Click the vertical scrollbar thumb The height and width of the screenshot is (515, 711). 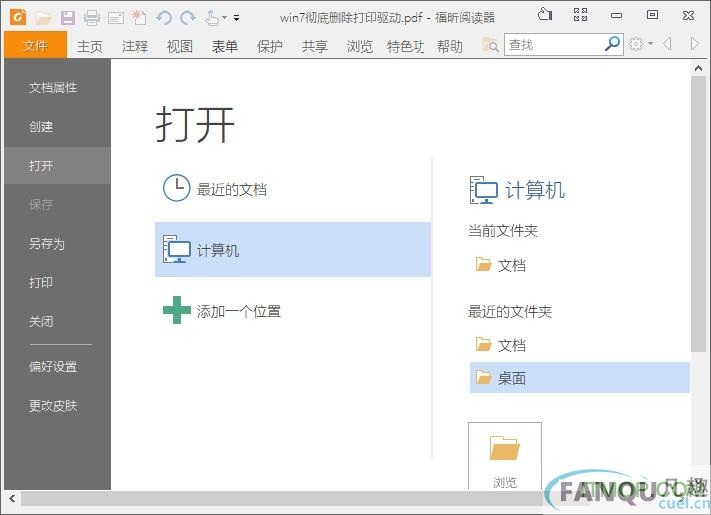click(698, 214)
